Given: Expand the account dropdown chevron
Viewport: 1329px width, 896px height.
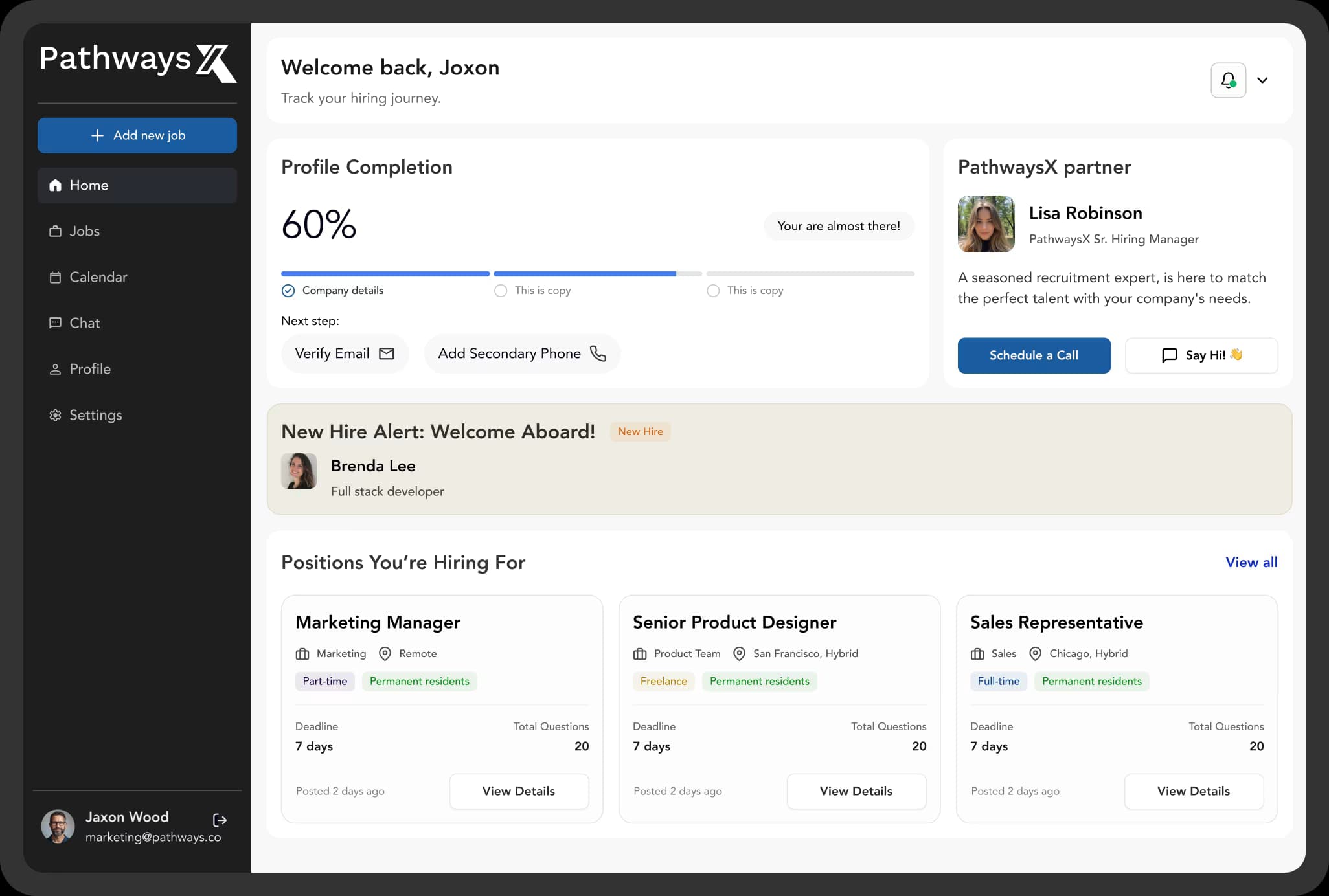Looking at the screenshot, I should [x=1263, y=80].
